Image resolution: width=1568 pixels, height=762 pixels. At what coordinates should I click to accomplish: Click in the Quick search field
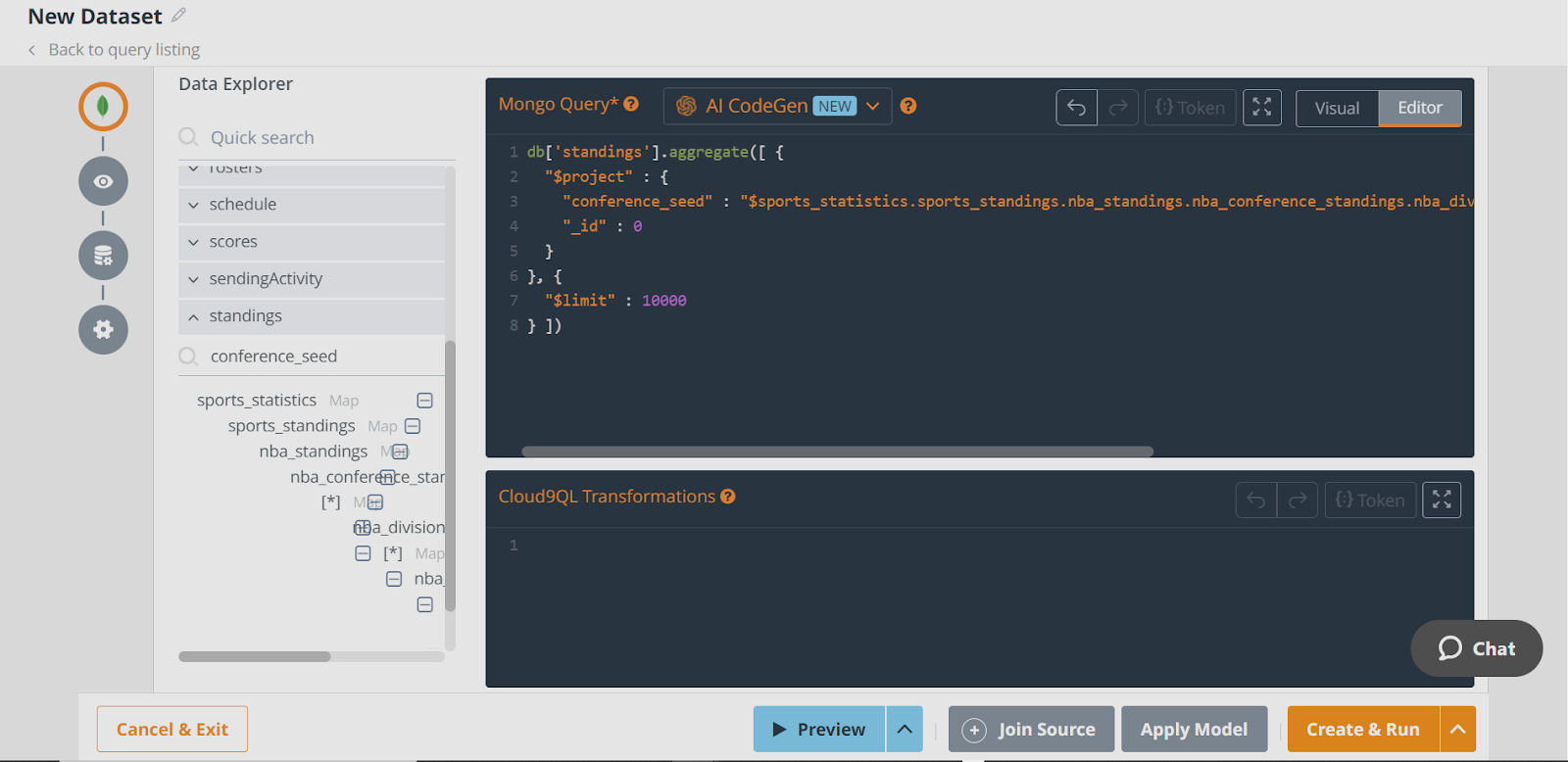tap(317, 138)
